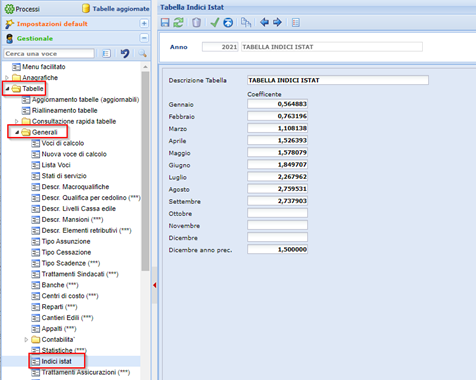Click the Ottobre empty coefficient field
This screenshot has width=476, height=380.
click(x=277, y=213)
